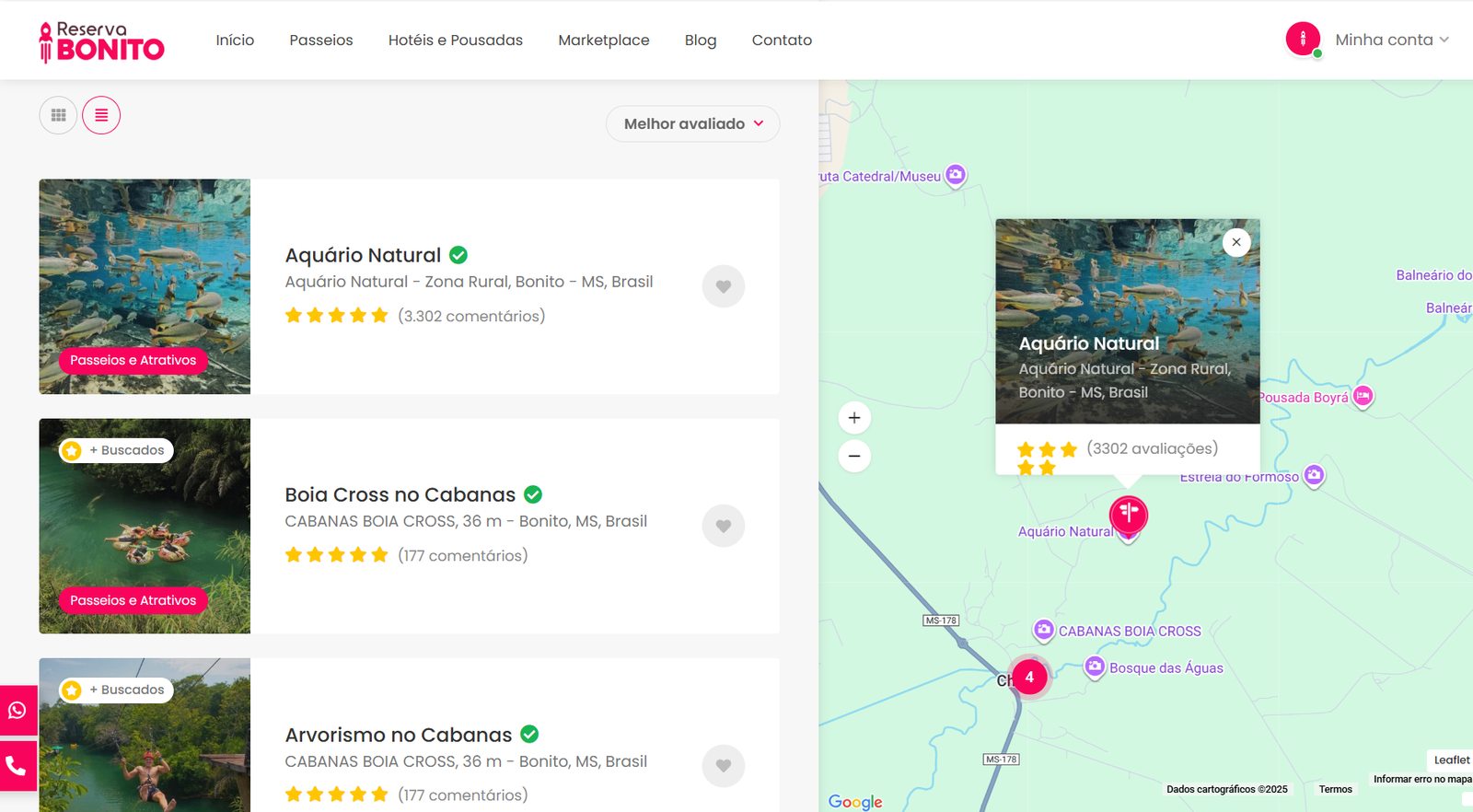1473x812 pixels.
Task: Close the Aquário Natural map popup
Action: pos(1236,242)
